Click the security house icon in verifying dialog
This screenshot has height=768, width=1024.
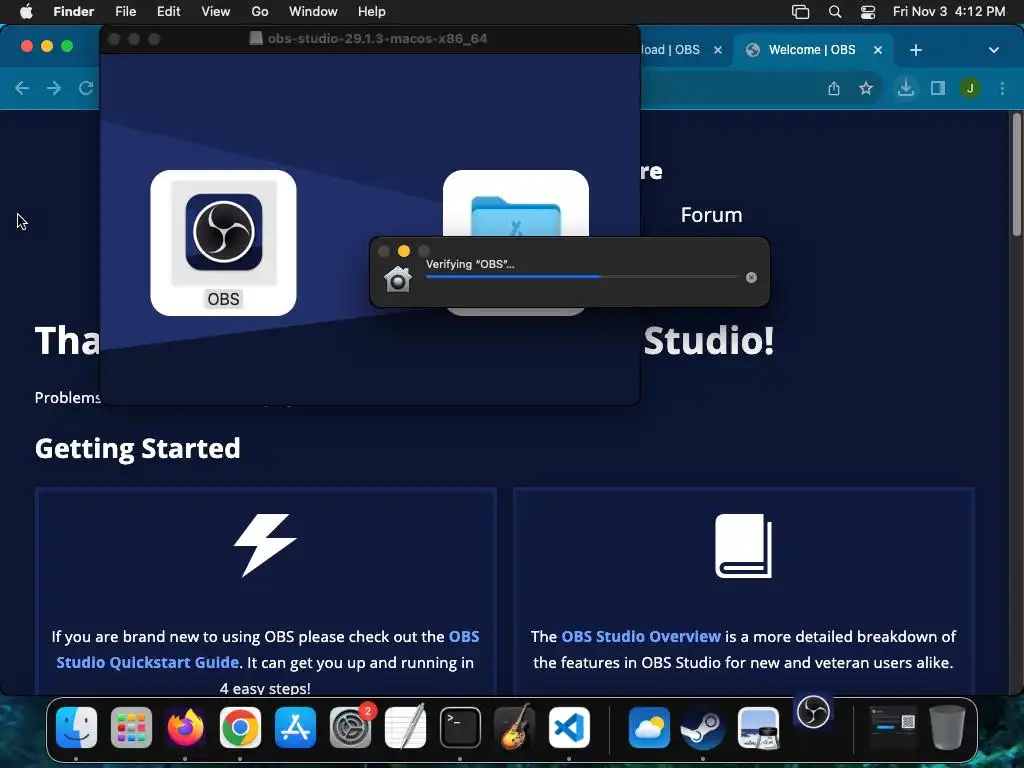coord(398,280)
